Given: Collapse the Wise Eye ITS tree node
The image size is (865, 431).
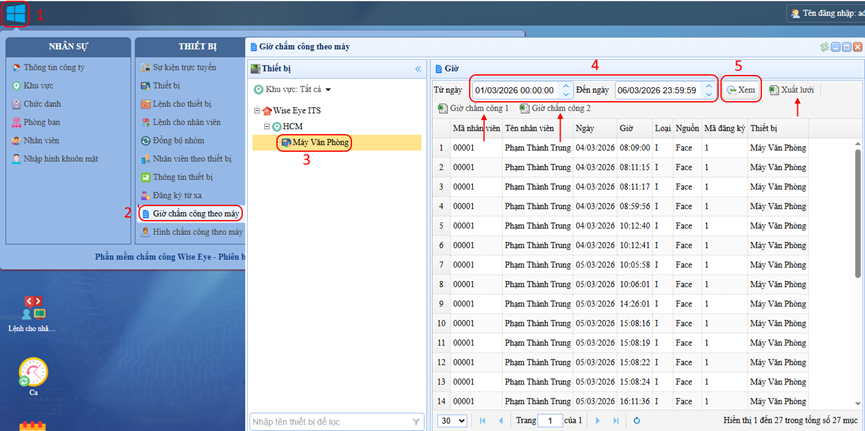Looking at the screenshot, I should tap(257, 110).
